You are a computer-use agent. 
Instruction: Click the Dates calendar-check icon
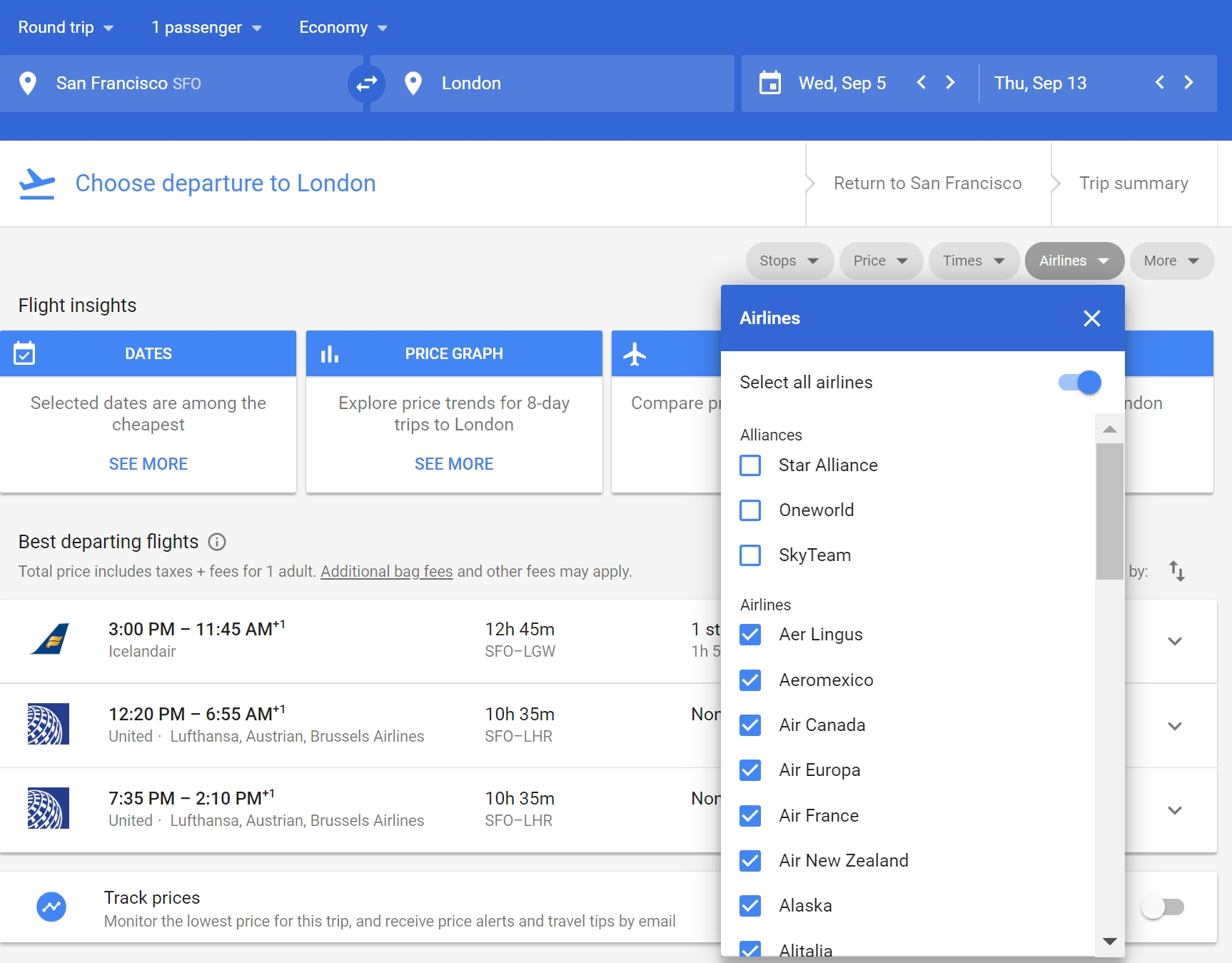24,353
